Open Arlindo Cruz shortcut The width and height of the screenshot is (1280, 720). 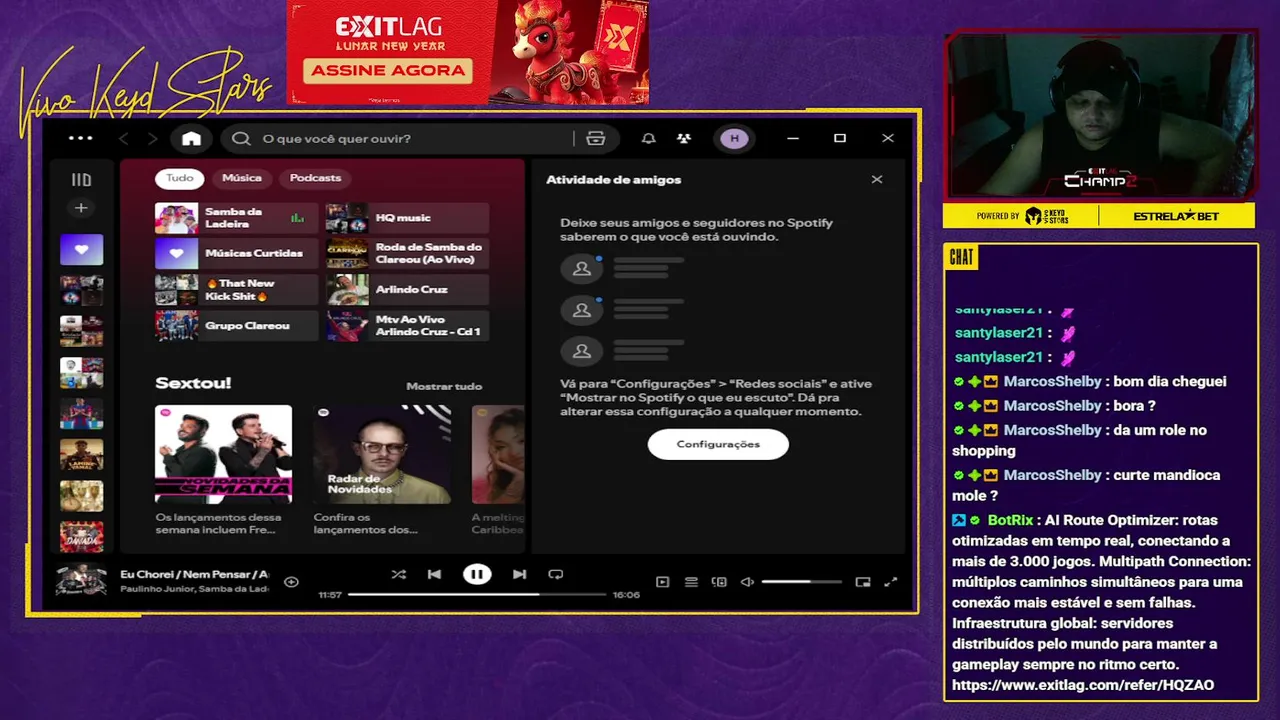pos(407,290)
